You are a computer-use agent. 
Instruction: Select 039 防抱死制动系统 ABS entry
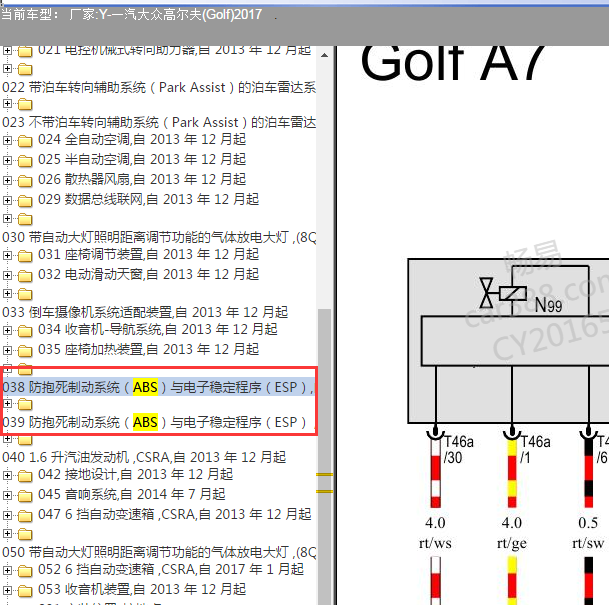pos(159,422)
